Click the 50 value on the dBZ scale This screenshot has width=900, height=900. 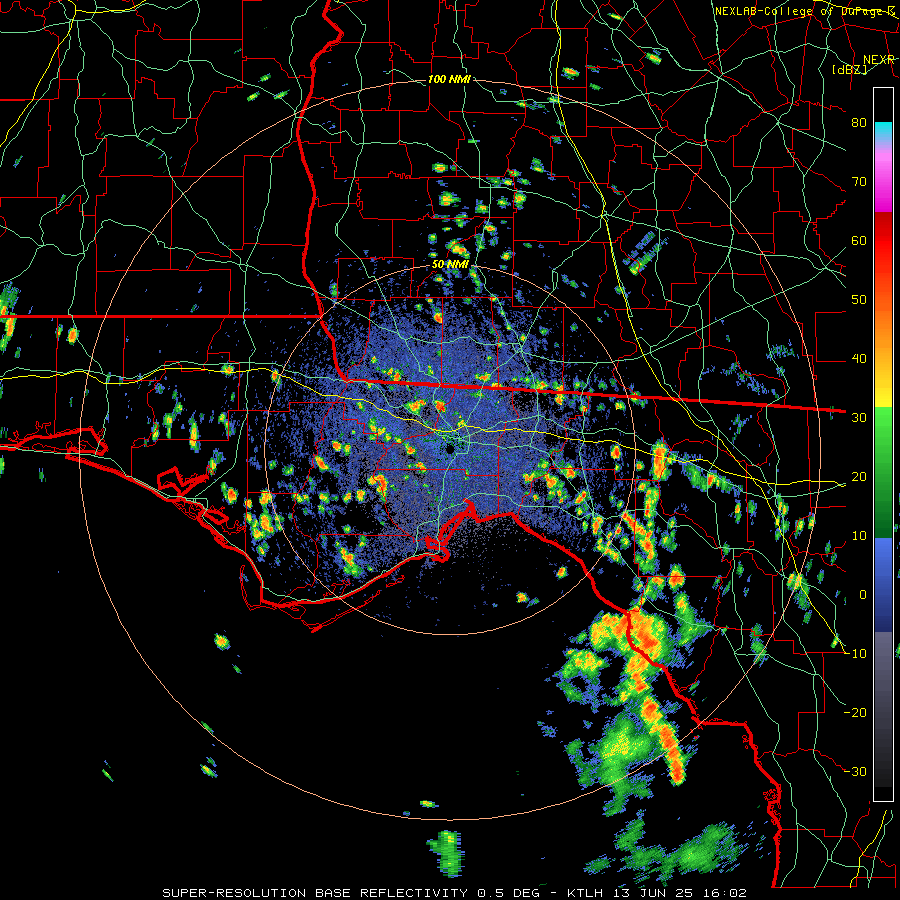859,300
